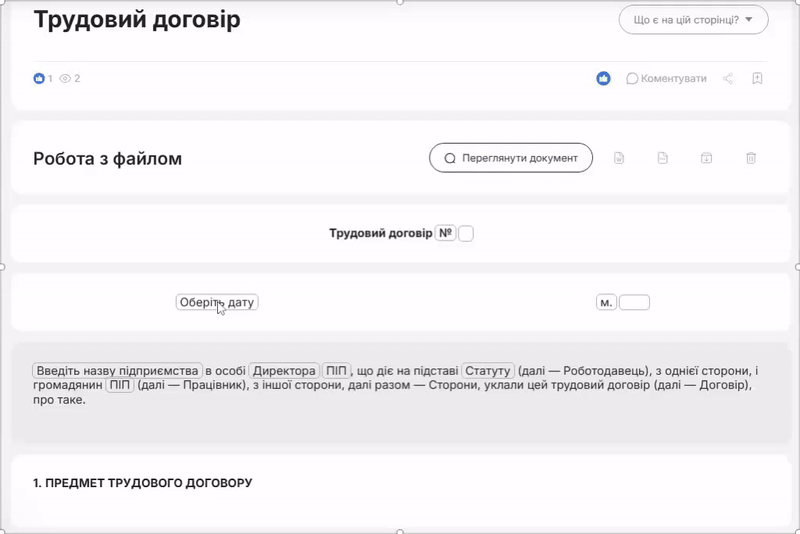800x534 pixels.
Task: Click the blue like thumbs-up button
Action: 604,78
